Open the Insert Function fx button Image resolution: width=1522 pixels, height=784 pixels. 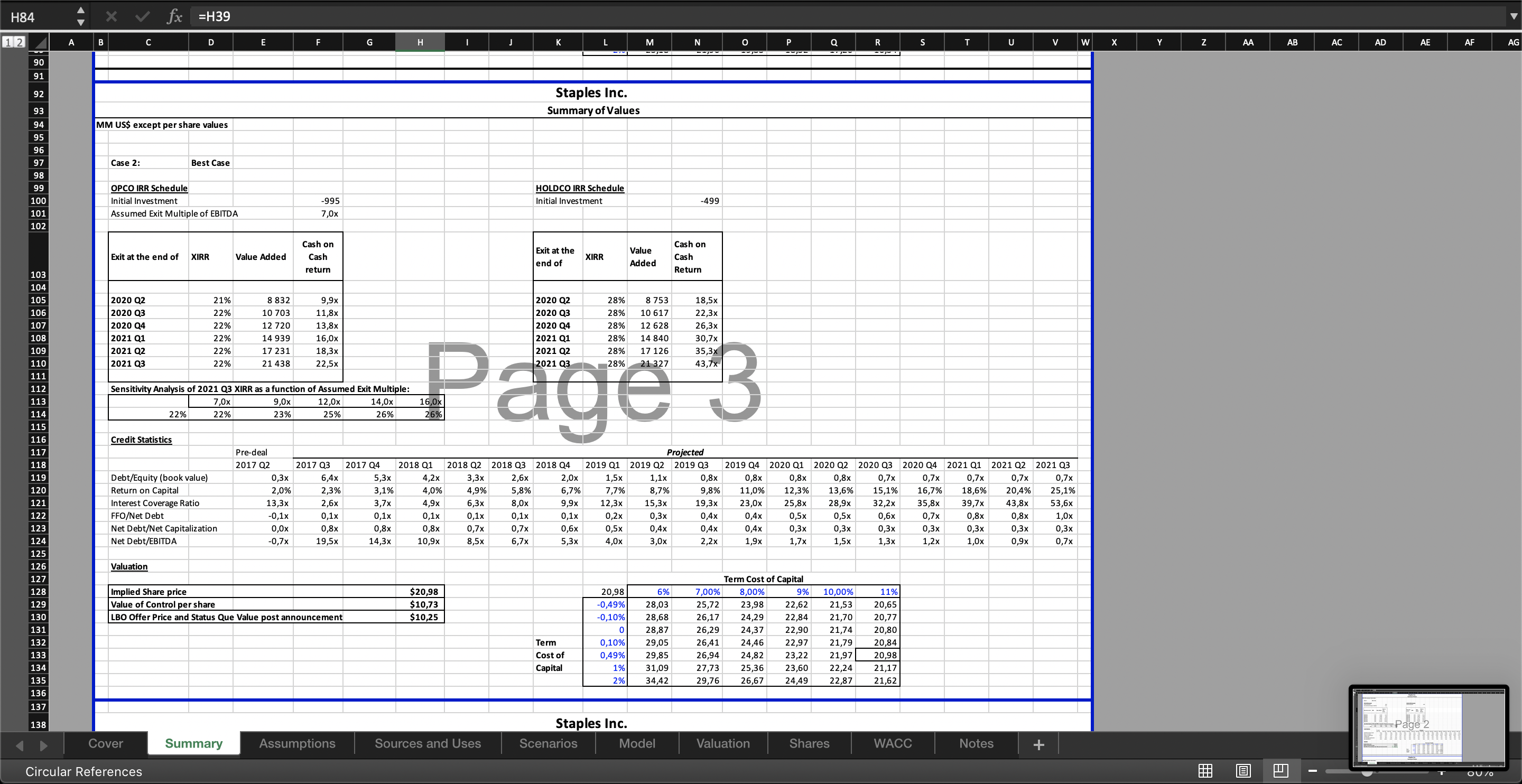pyautogui.click(x=174, y=16)
